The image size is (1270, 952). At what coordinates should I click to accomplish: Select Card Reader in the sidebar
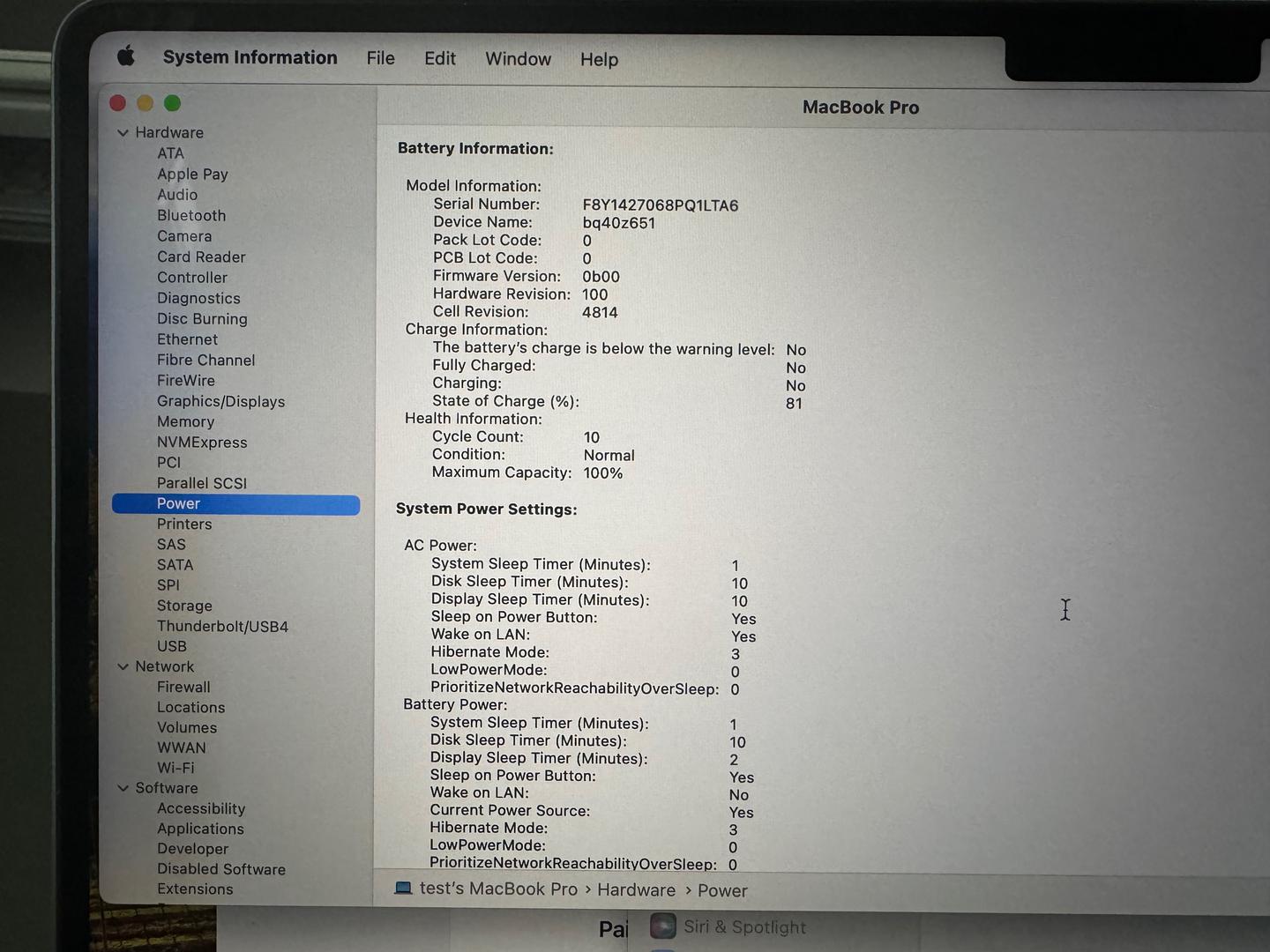click(201, 257)
